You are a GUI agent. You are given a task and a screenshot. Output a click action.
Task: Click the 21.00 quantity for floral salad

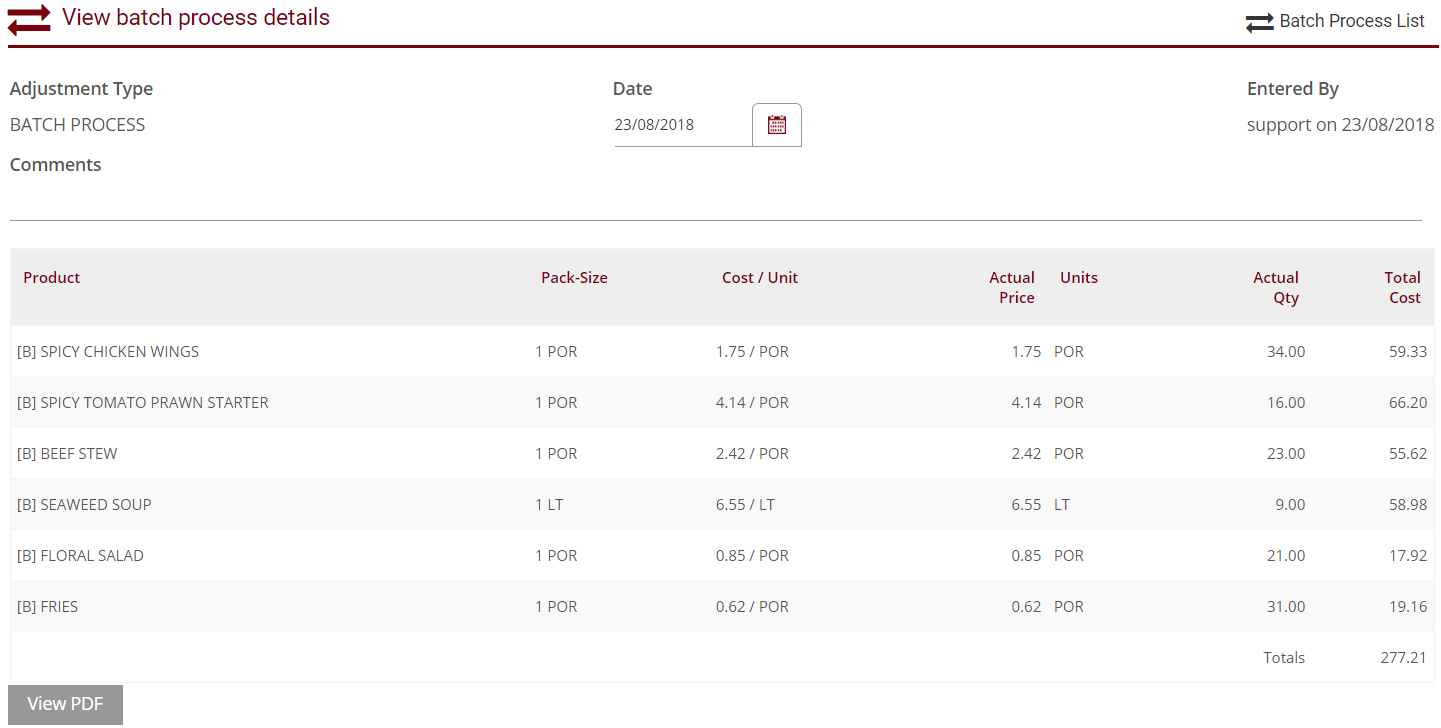[x=1287, y=555]
